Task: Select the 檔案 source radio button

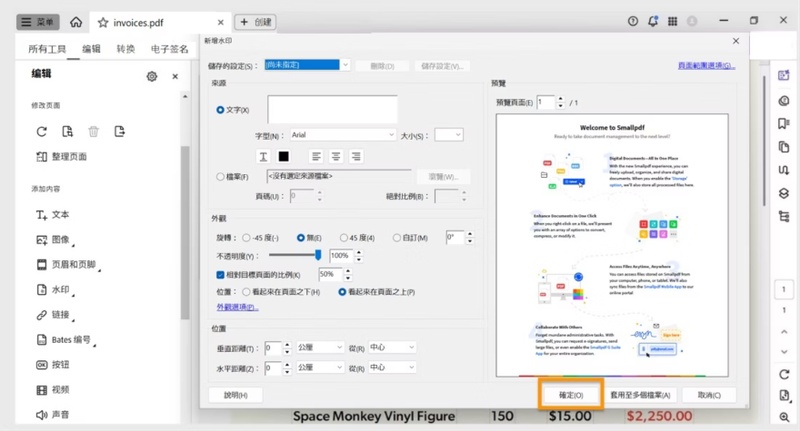Action: click(220, 176)
